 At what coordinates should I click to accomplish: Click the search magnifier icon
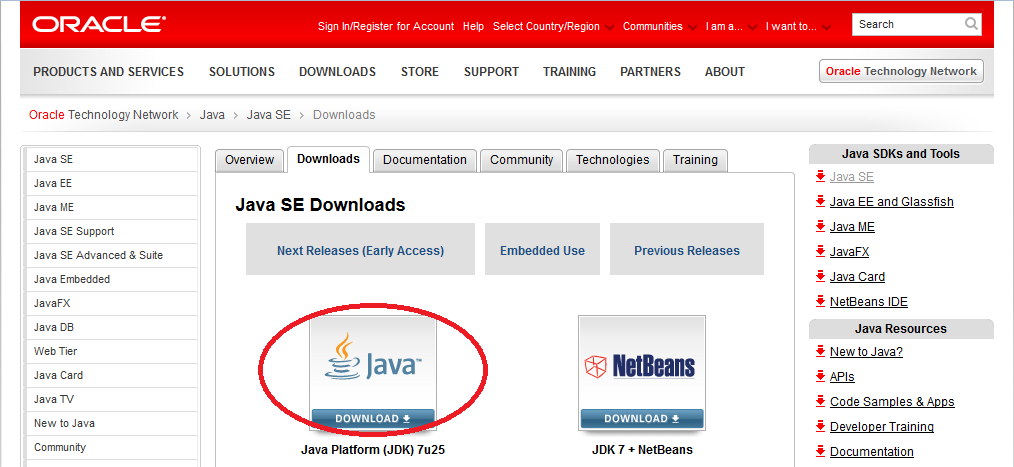pos(971,24)
